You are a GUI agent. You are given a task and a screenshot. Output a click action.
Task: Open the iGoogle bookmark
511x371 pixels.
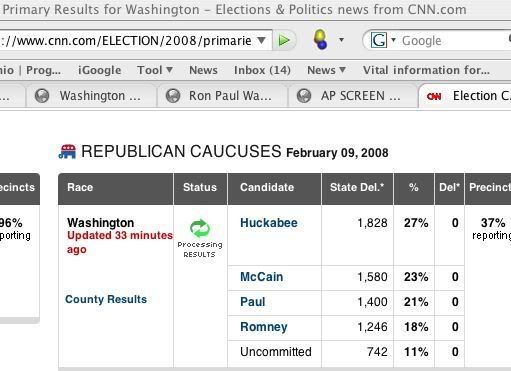[x=100, y=70]
